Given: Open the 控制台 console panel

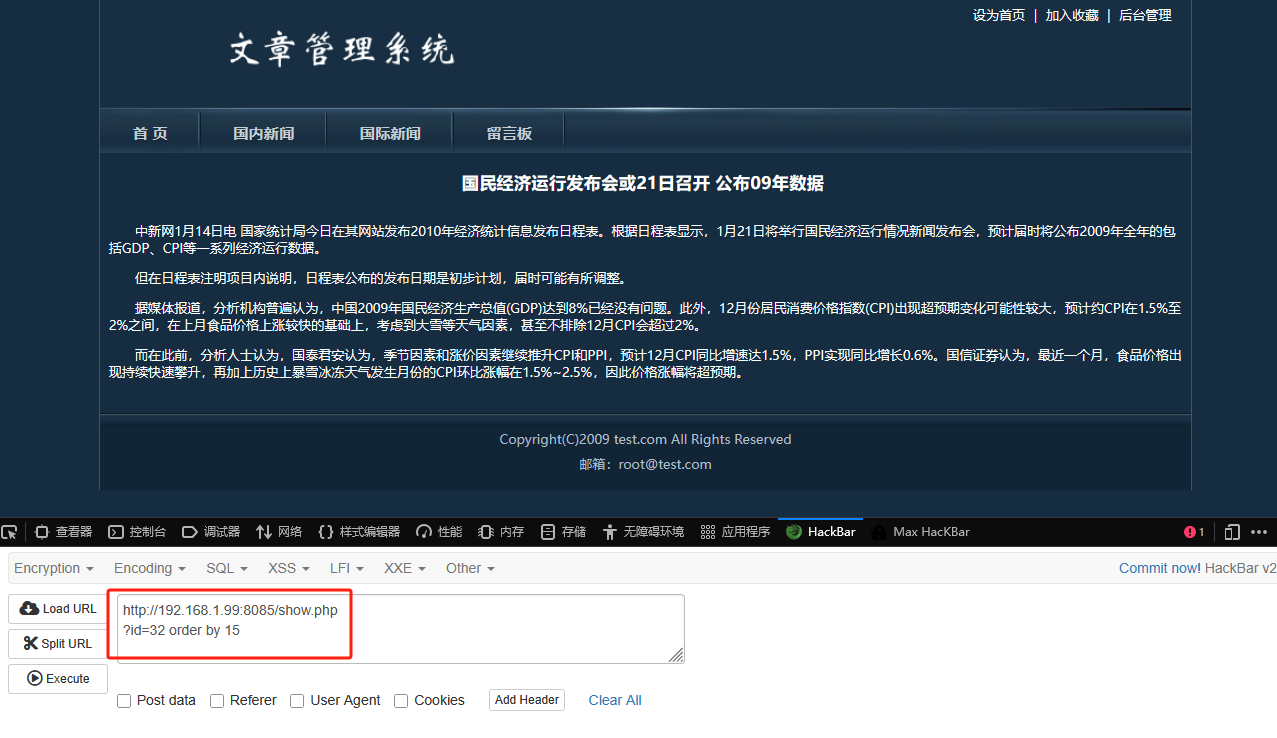Looking at the screenshot, I should click(137, 532).
